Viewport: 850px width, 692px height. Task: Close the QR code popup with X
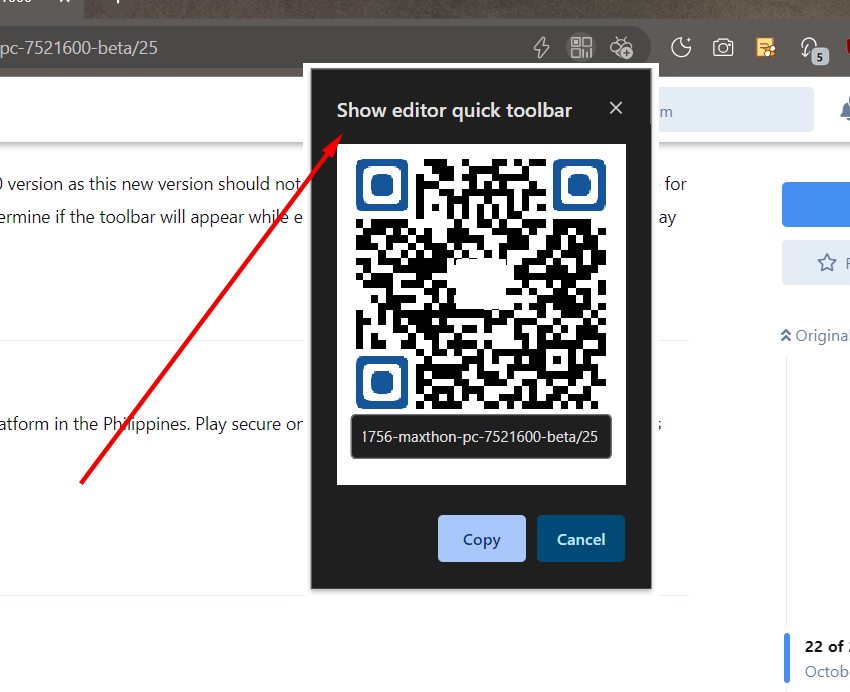point(616,108)
